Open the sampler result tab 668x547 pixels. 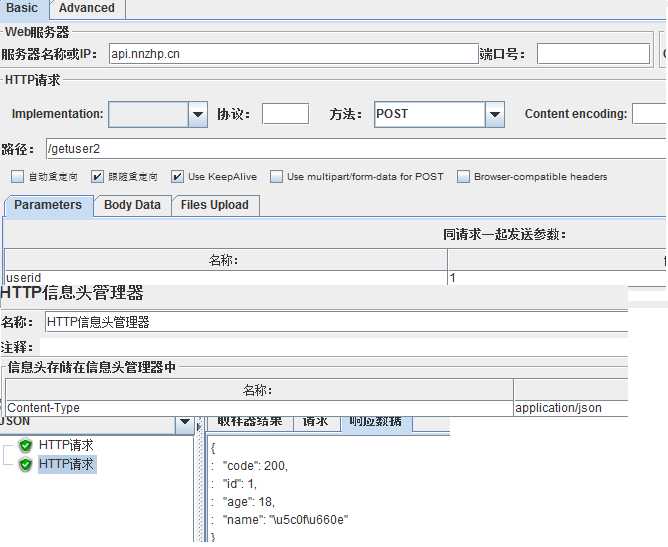pyautogui.click(x=250, y=423)
